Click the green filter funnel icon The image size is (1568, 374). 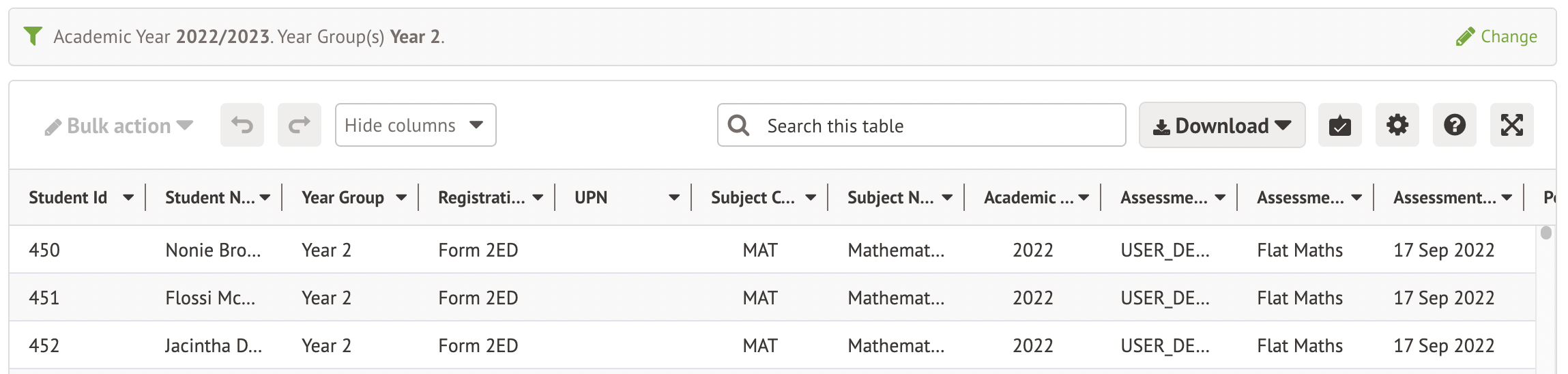tap(33, 35)
